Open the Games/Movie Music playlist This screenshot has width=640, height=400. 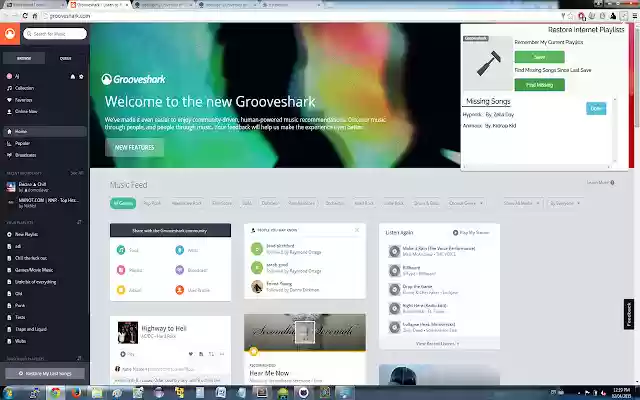(33, 270)
